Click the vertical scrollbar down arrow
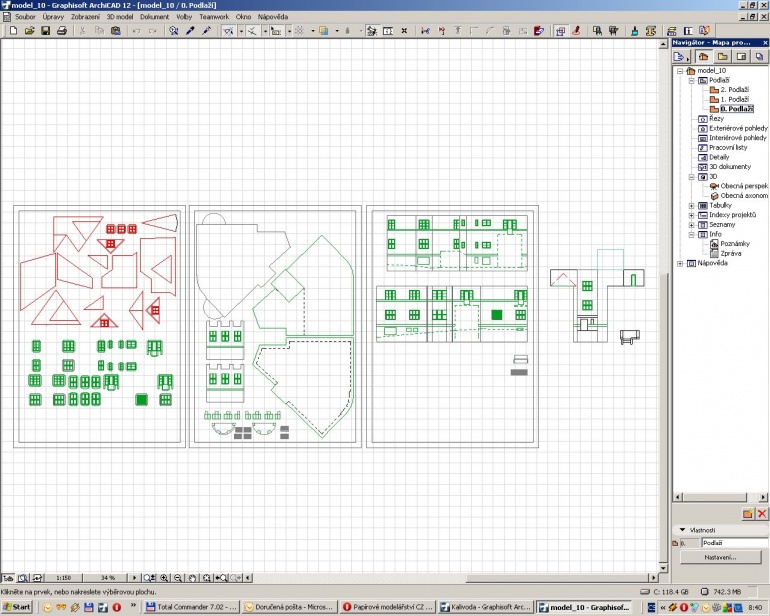The height and width of the screenshot is (616, 770). click(x=663, y=568)
